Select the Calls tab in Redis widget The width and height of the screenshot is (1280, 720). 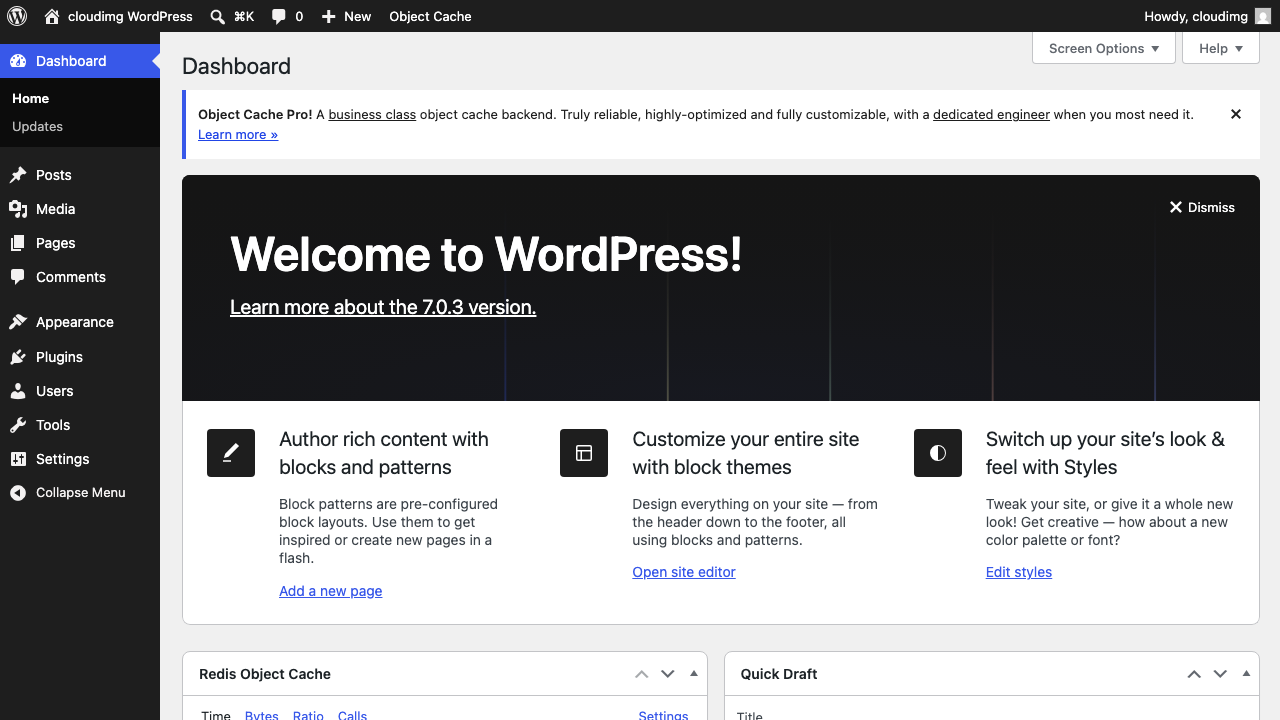pyautogui.click(x=352, y=715)
